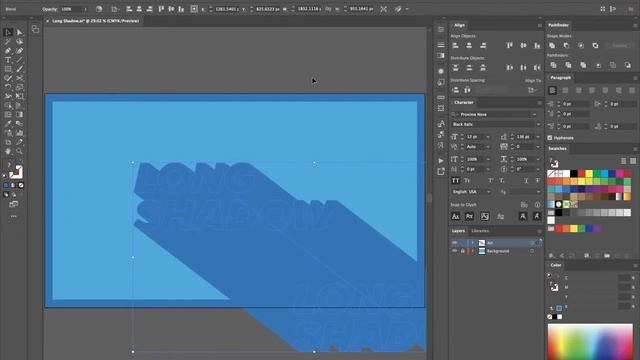The image size is (640, 360).
Task: Click Divide in Pathfinder panel
Action: [x=553, y=65]
